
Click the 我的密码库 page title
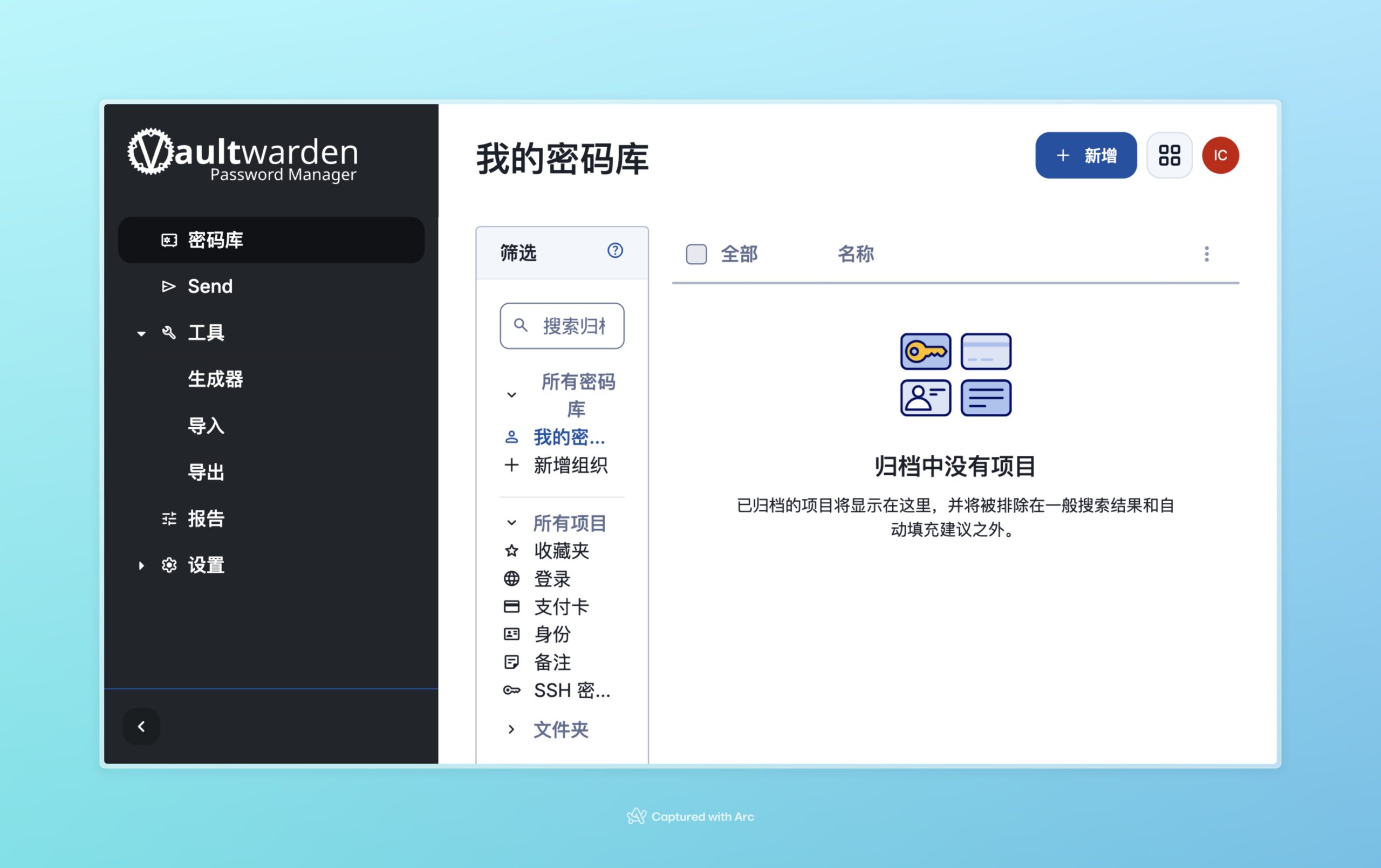(562, 159)
